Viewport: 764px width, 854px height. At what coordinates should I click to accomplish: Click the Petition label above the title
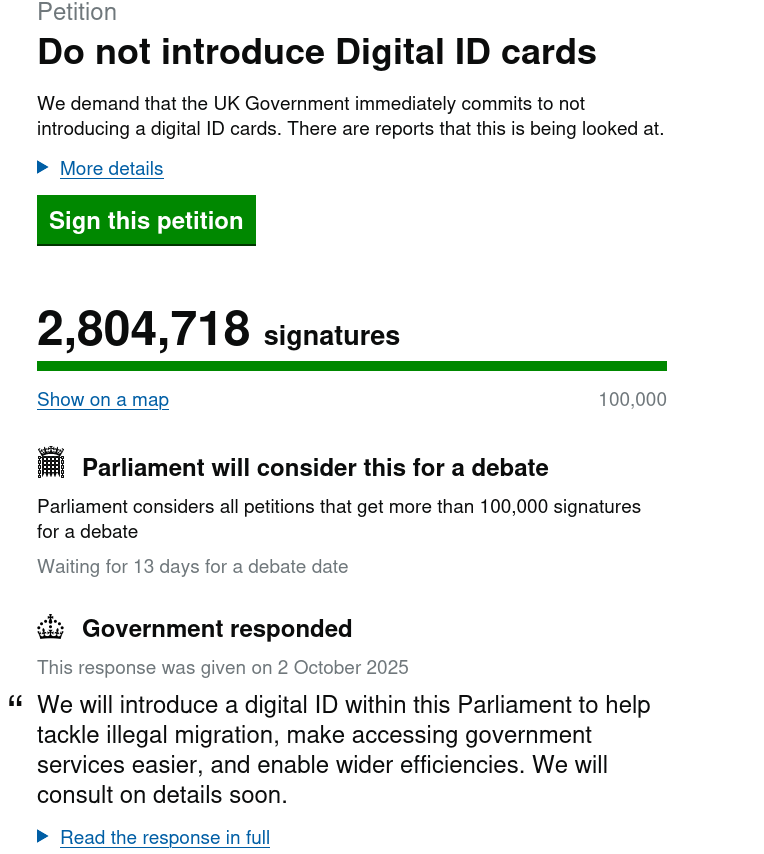tap(77, 12)
